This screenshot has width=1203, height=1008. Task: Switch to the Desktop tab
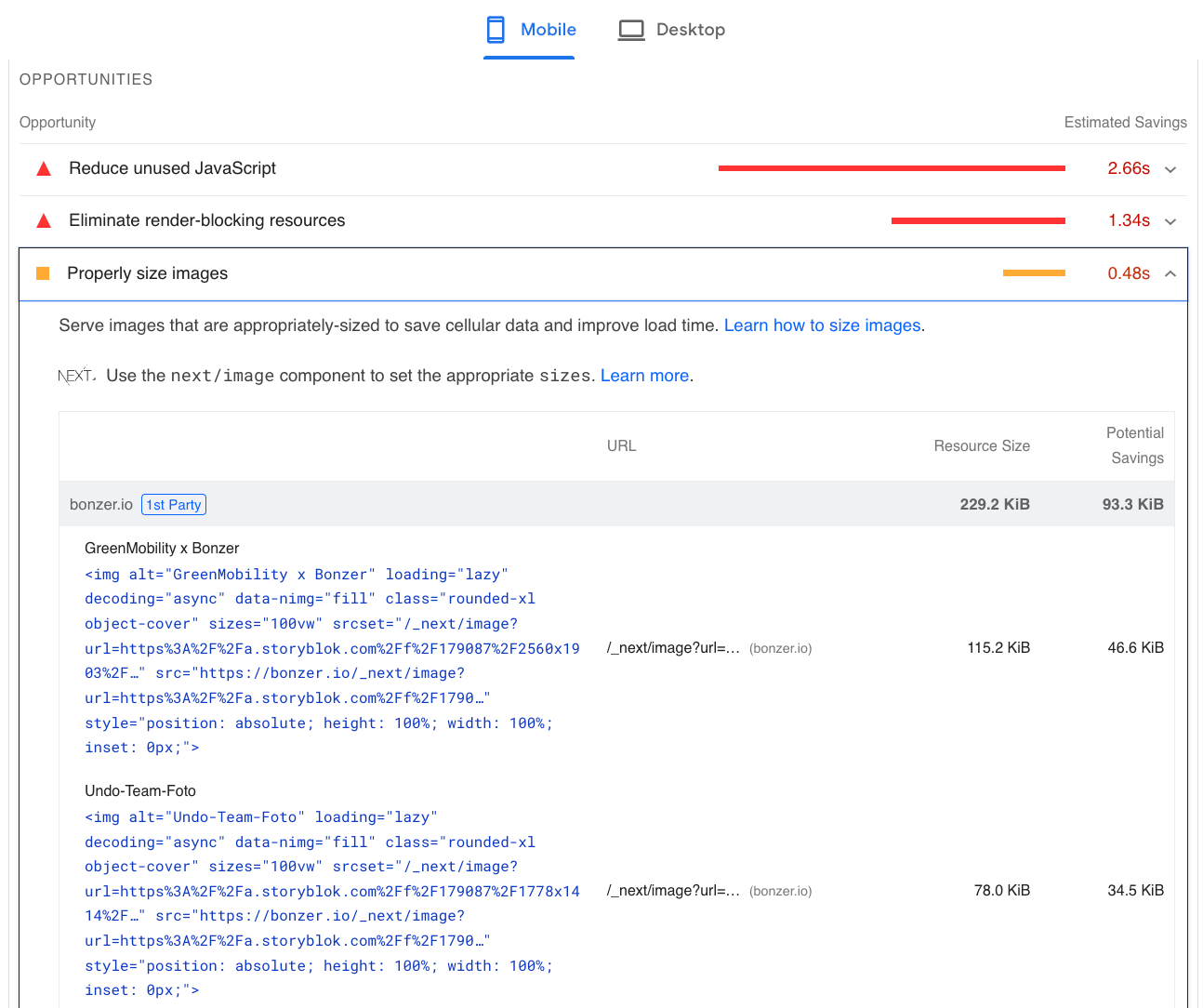671,30
